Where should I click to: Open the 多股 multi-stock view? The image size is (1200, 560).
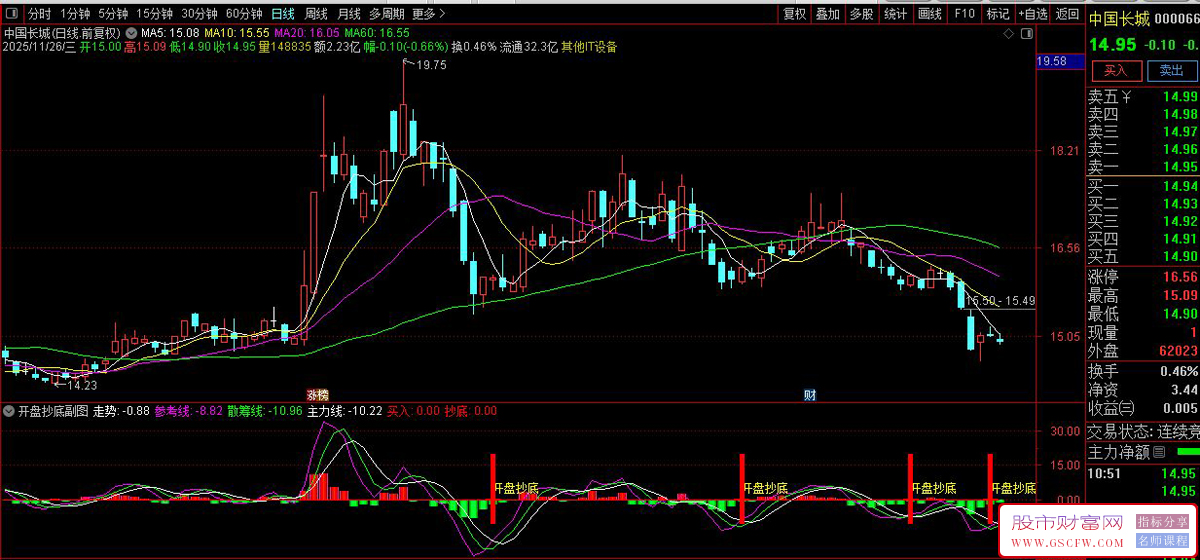coord(861,14)
